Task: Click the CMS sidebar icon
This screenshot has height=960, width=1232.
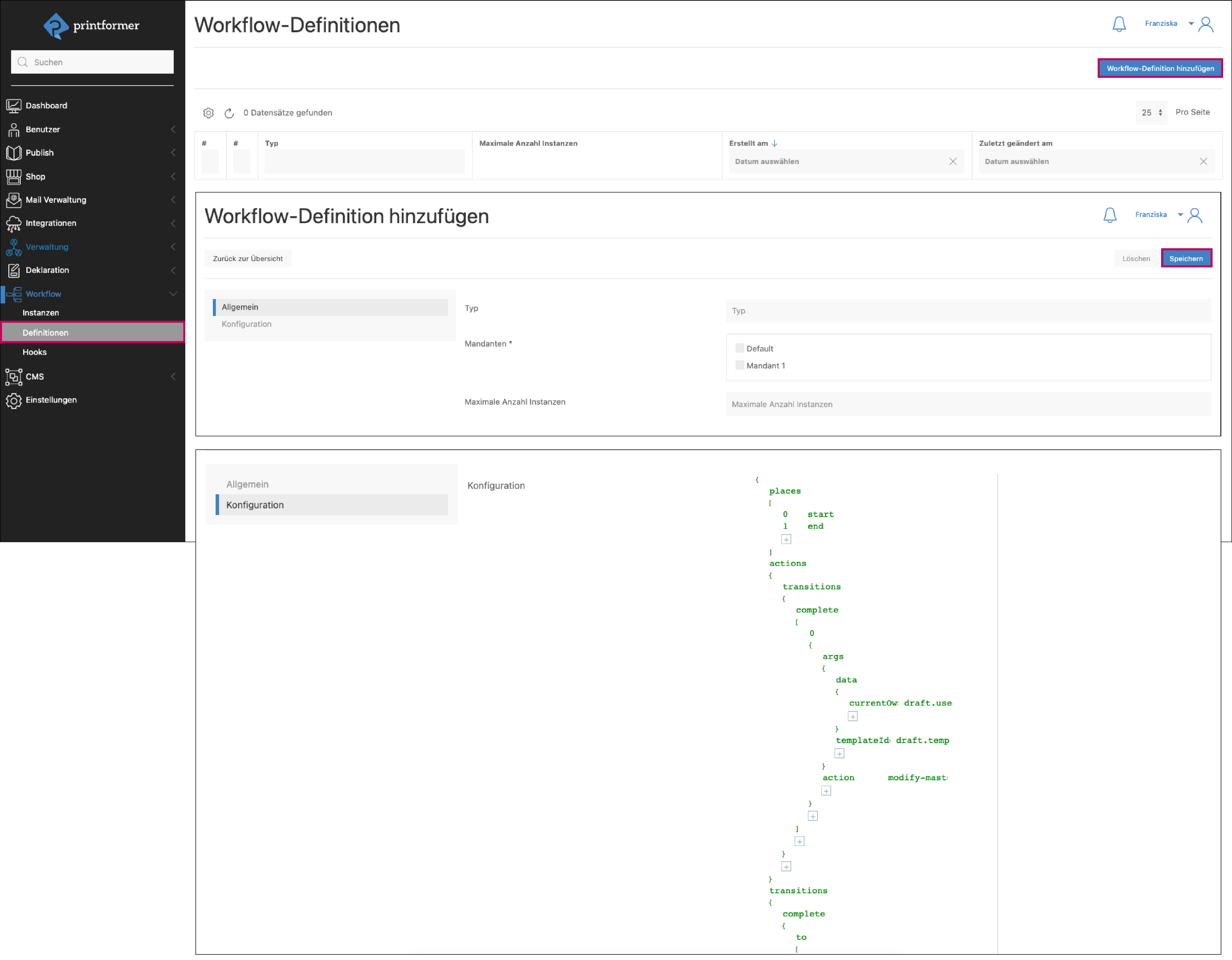Action: tap(14, 376)
